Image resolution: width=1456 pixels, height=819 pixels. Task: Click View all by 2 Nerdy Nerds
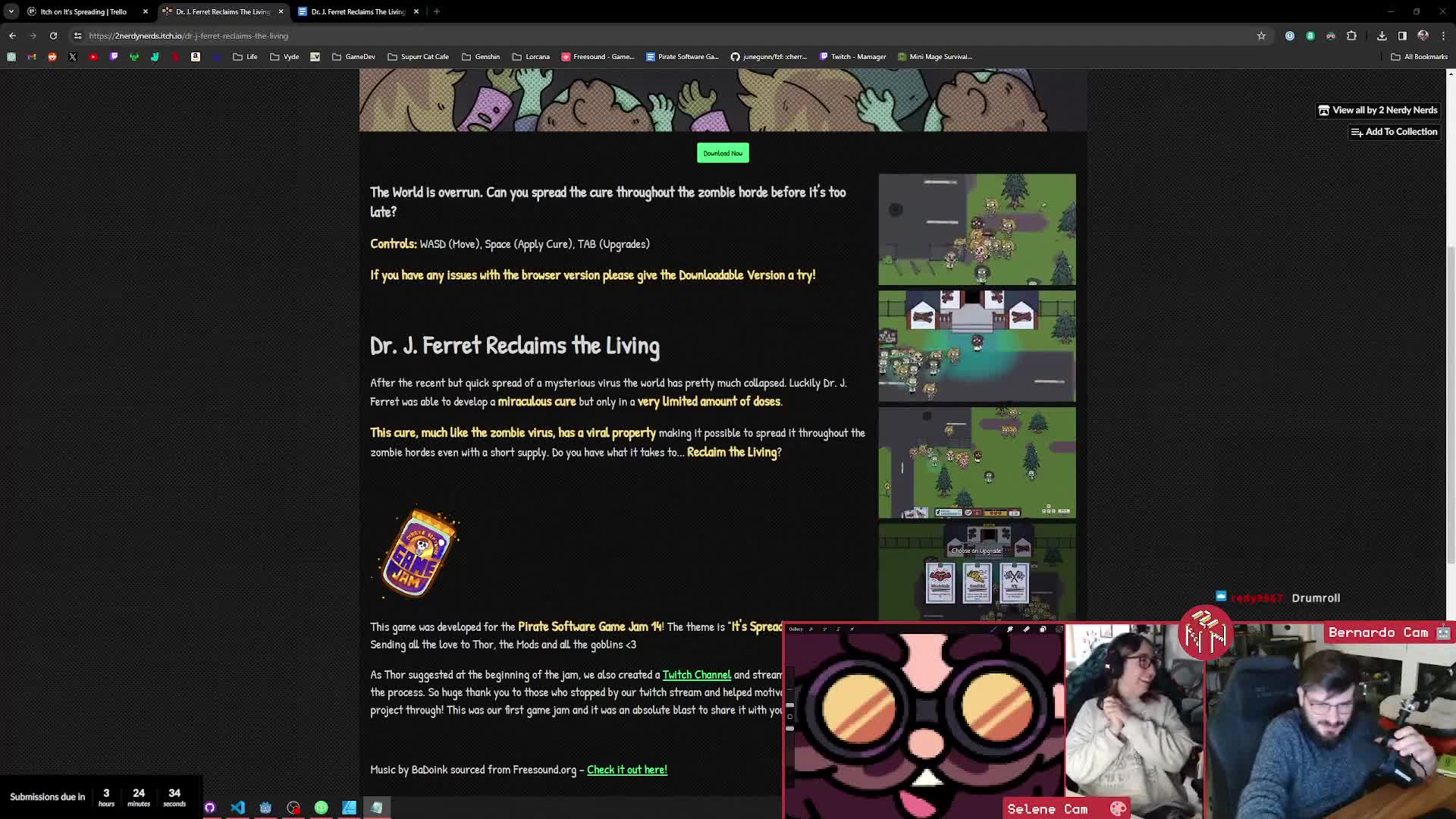[1378, 110]
